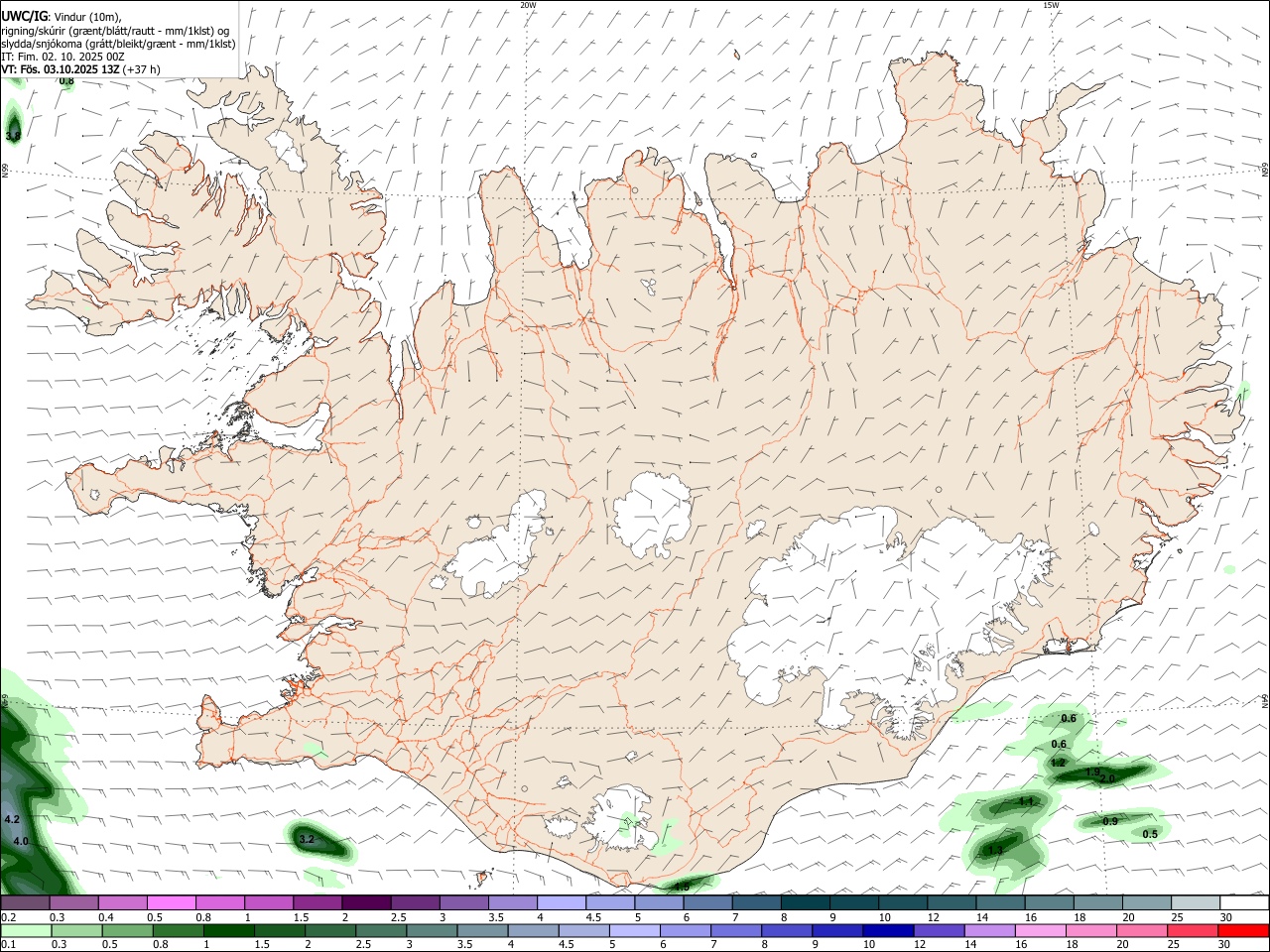Select the darkest purple 2–2.5 snow scale swatch
This screenshot has height=952, width=1270.
click(366, 903)
